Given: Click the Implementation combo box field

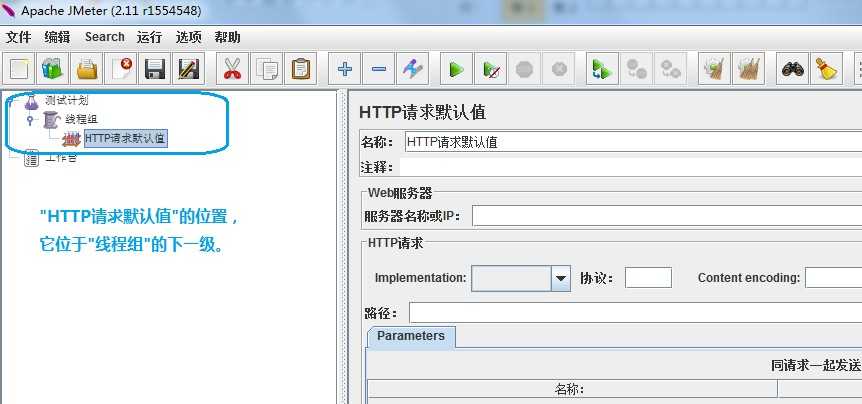Looking at the screenshot, I should point(511,279).
